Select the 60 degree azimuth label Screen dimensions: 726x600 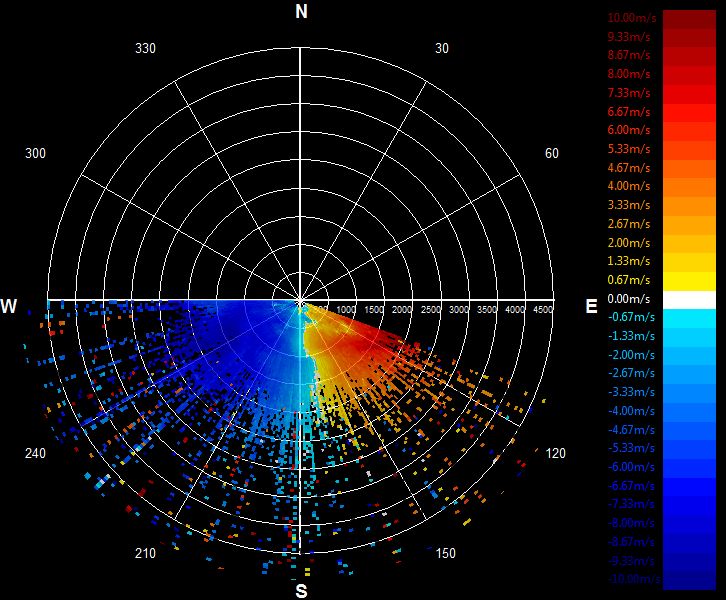pyautogui.click(x=551, y=153)
